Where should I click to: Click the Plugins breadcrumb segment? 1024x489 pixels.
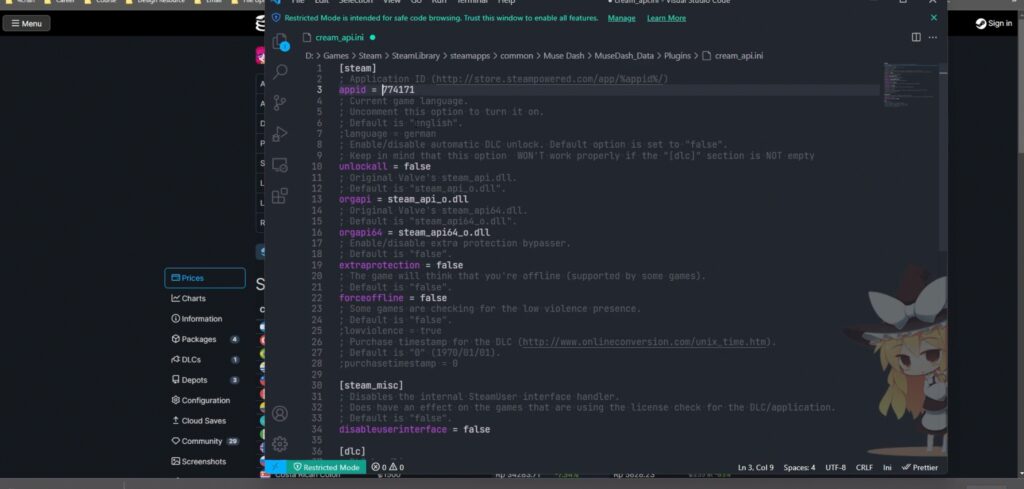tap(677, 55)
